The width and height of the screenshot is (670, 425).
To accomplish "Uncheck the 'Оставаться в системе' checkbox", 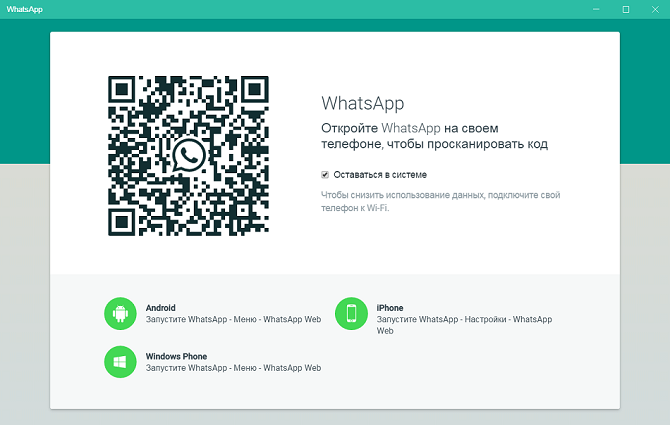I will coord(325,175).
